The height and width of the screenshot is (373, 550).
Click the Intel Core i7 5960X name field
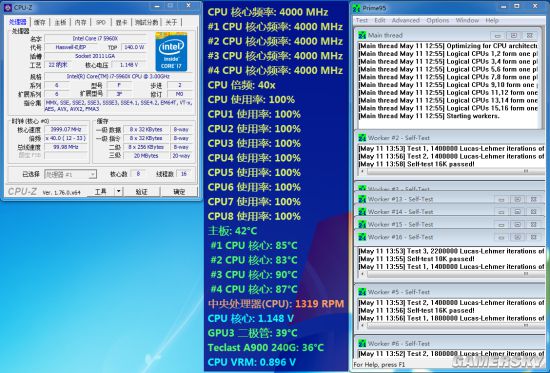pos(95,39)
